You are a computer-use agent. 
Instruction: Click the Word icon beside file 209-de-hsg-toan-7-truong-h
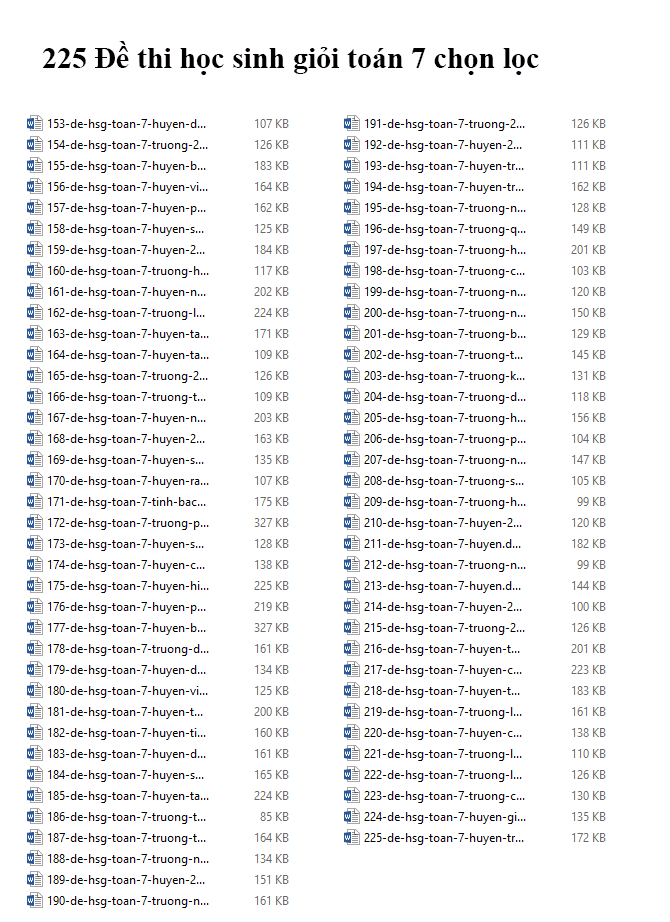pyautogui.click(x=351, y=502)
